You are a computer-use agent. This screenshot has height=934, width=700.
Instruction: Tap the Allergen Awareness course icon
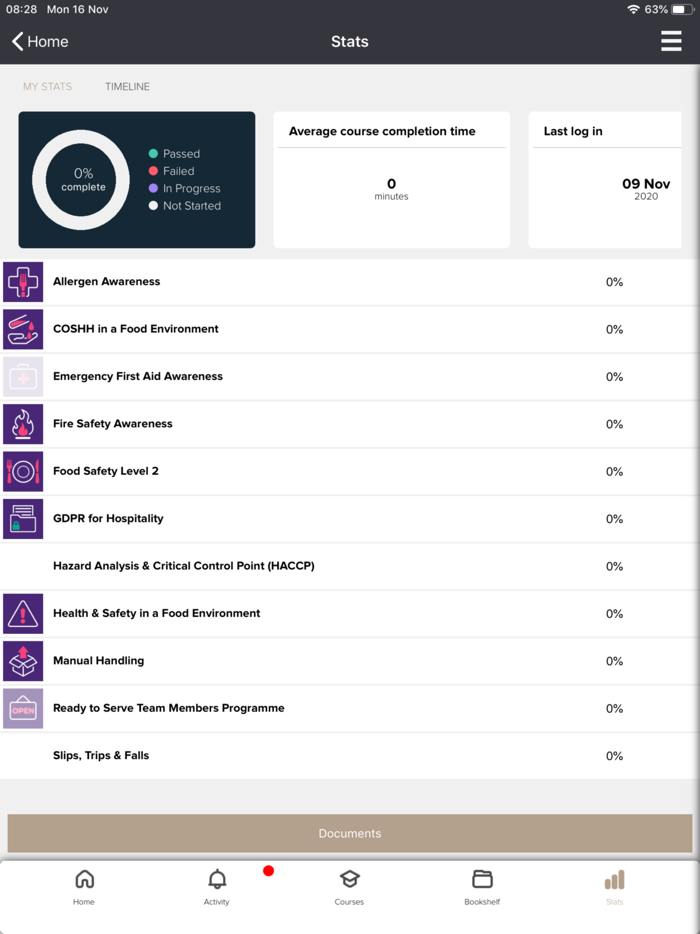coord(23,282)
